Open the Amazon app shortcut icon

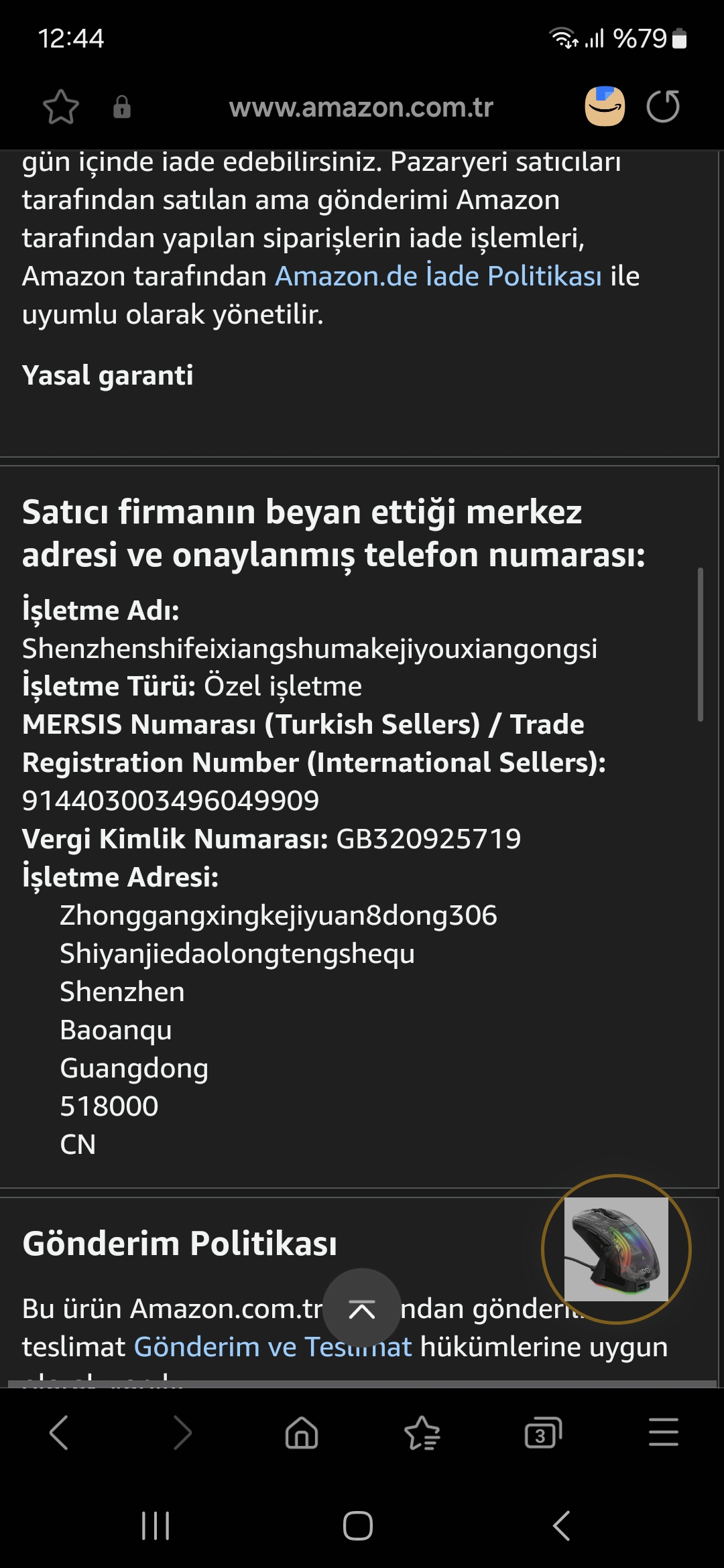pyautogui.click(x=605, y=107)
